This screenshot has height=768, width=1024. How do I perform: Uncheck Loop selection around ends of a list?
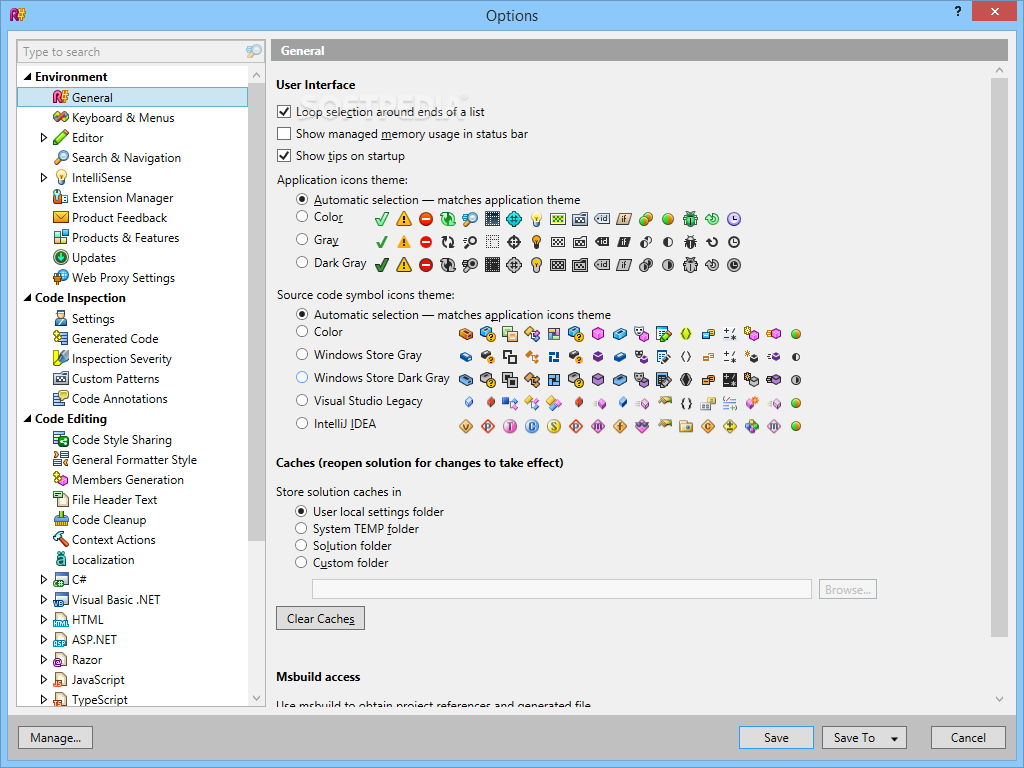pyautogui.click(x=284, y=112)
